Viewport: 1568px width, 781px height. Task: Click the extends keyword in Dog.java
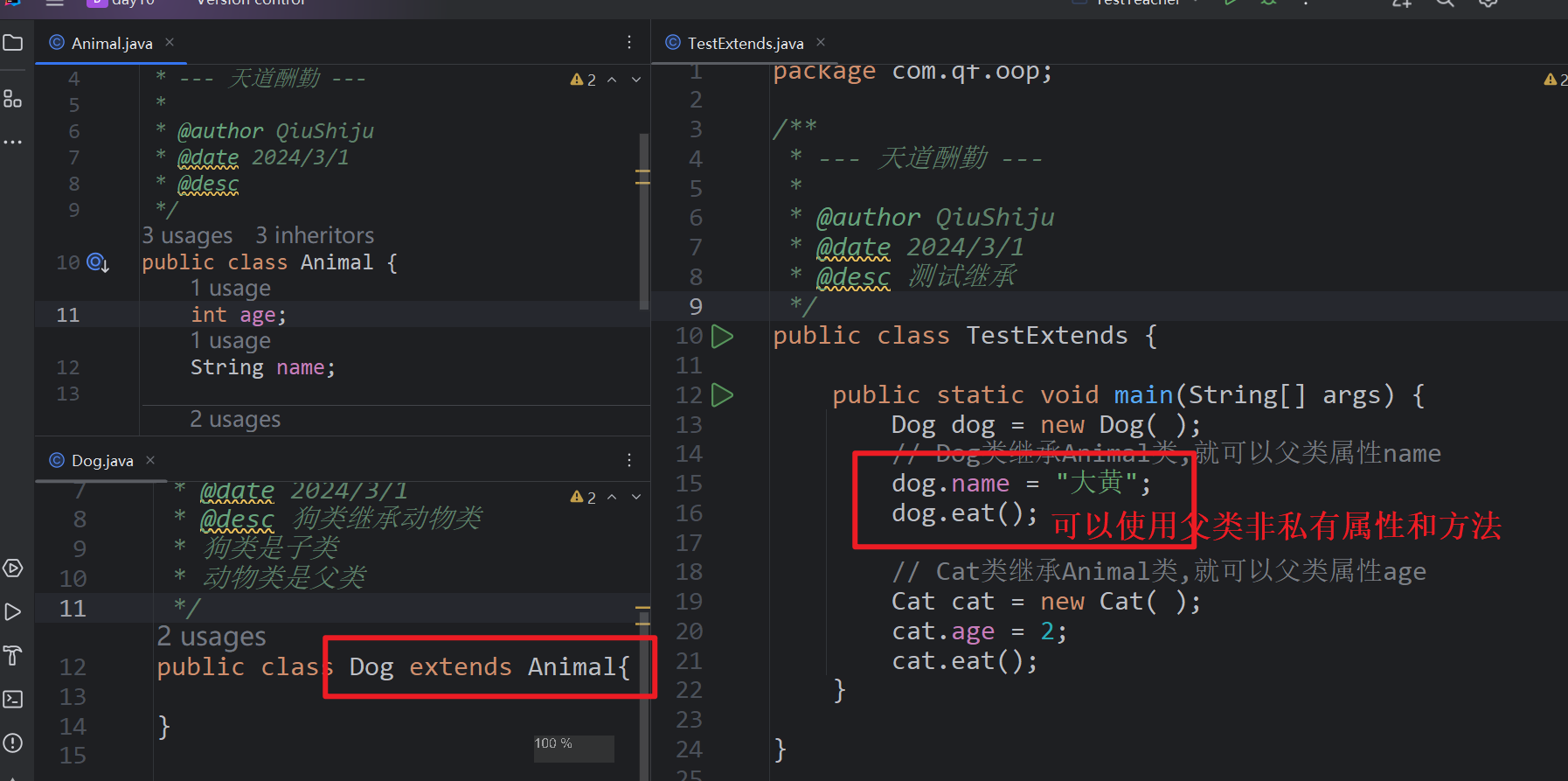click(x=461, y=667)
